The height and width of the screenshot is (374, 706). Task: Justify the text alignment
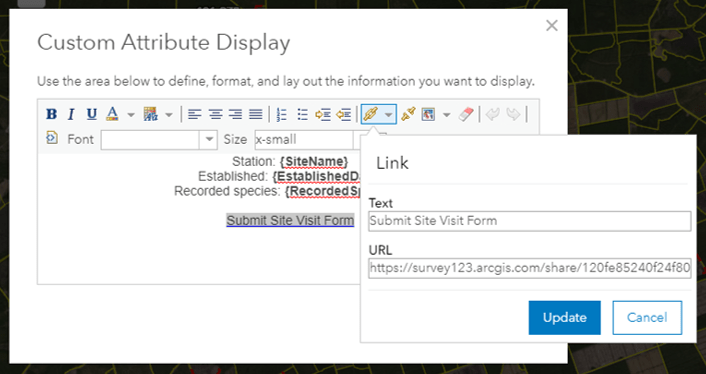[256, 114]
